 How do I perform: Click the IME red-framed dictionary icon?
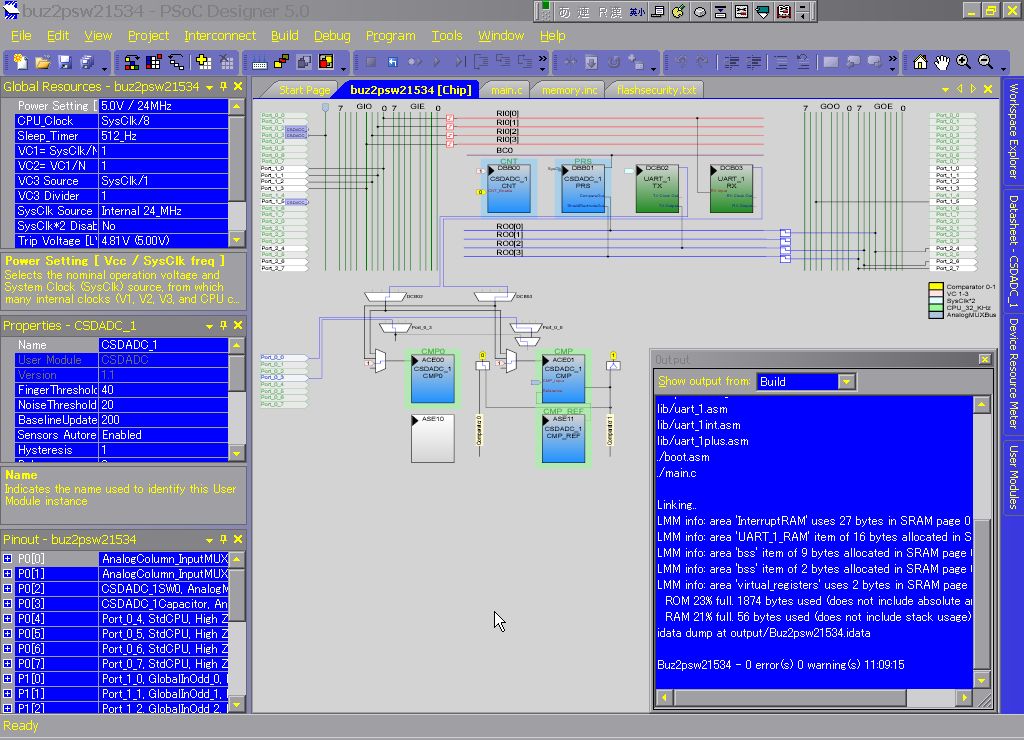pyautogui.click(x=784, y=11)
